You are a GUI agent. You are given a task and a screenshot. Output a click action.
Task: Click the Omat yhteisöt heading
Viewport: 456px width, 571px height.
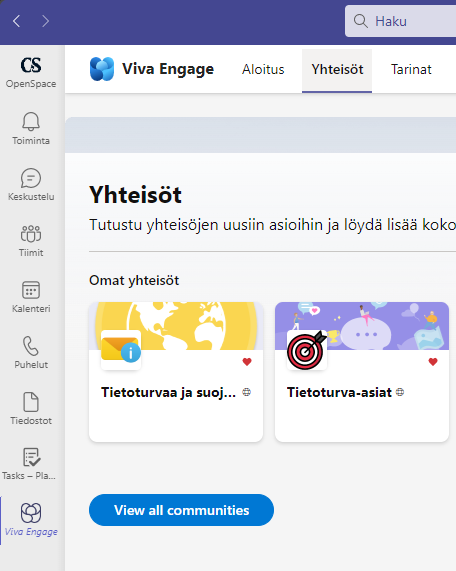[x=134, y=280]
